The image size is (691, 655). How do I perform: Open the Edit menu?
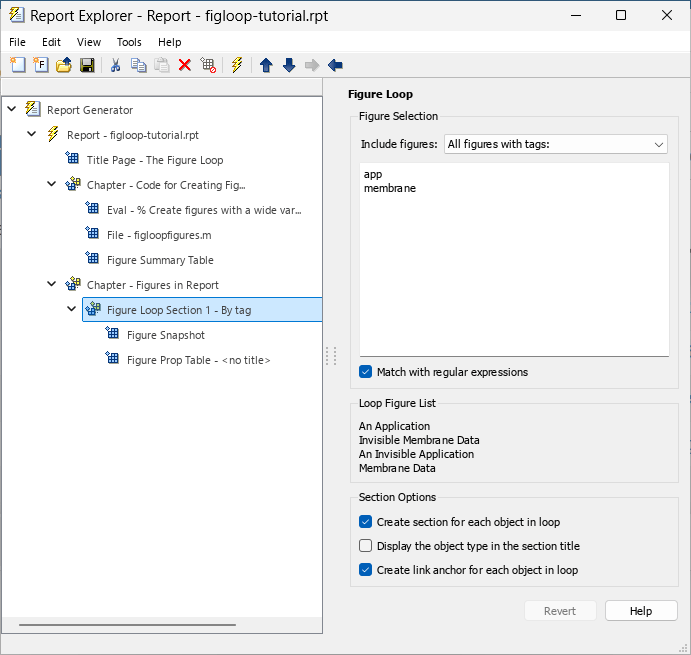52,42
